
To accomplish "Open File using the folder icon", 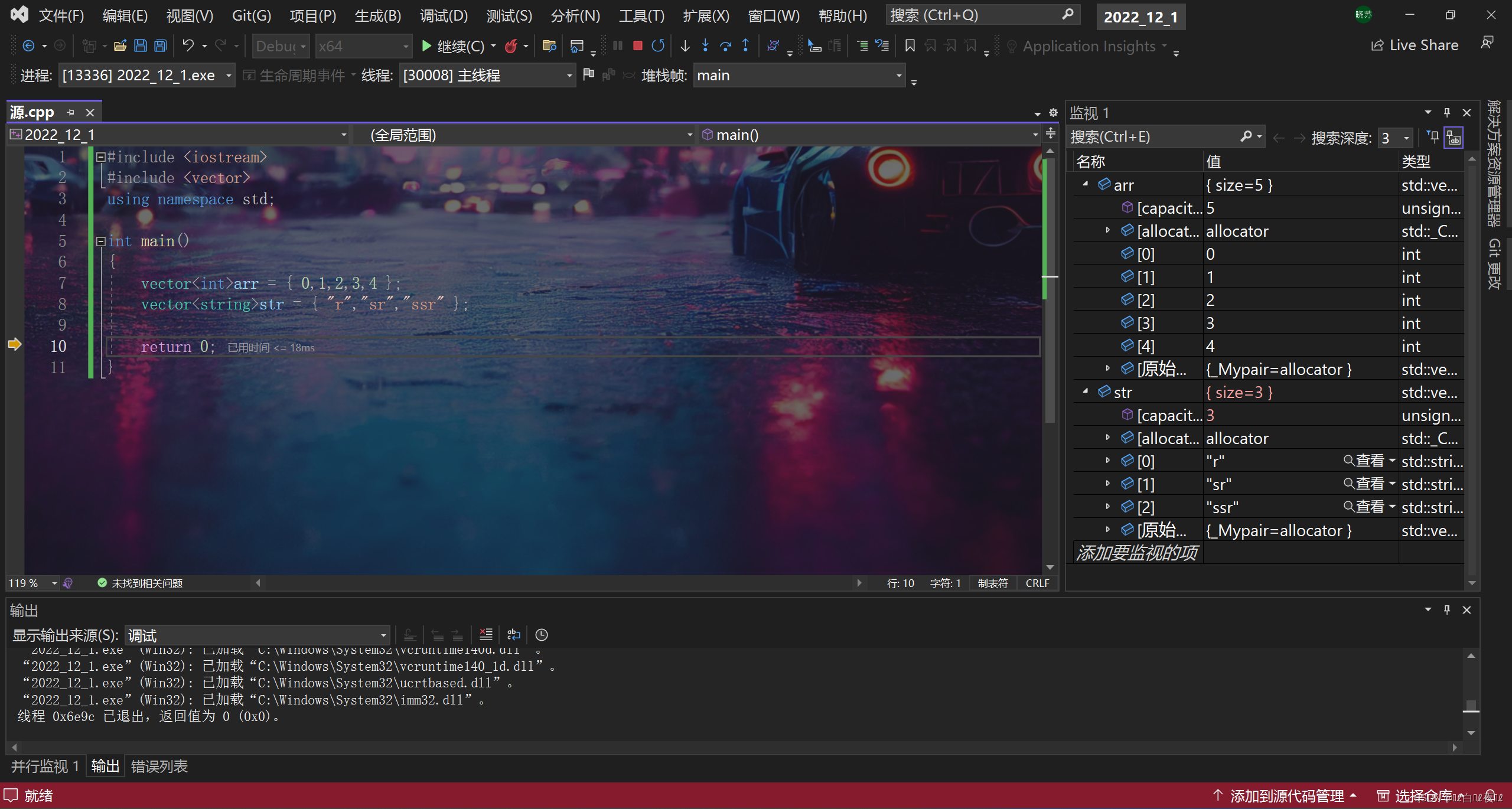I will [120, 45].
